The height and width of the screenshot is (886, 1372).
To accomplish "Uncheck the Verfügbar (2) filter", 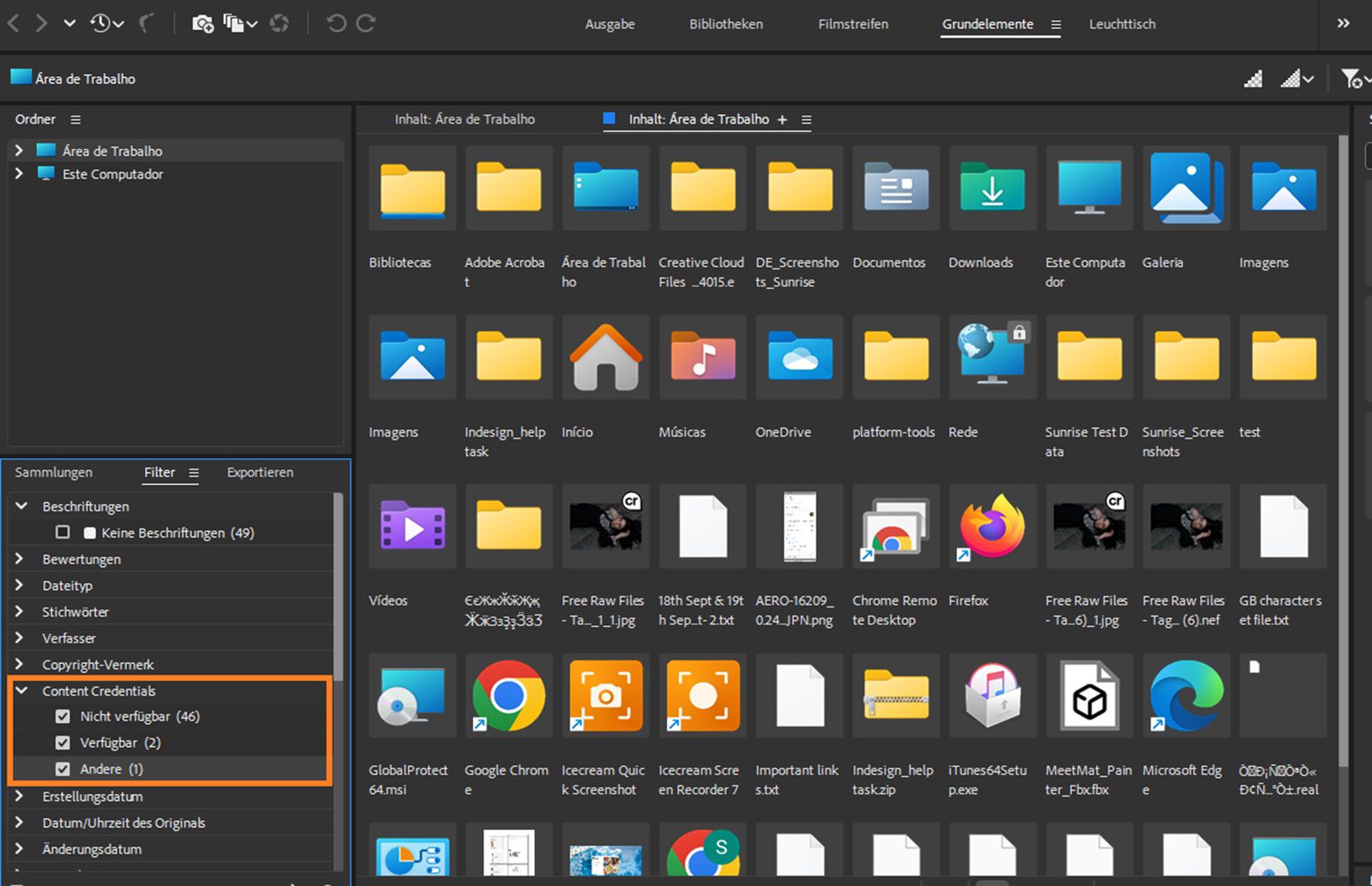I will point(63,743).
